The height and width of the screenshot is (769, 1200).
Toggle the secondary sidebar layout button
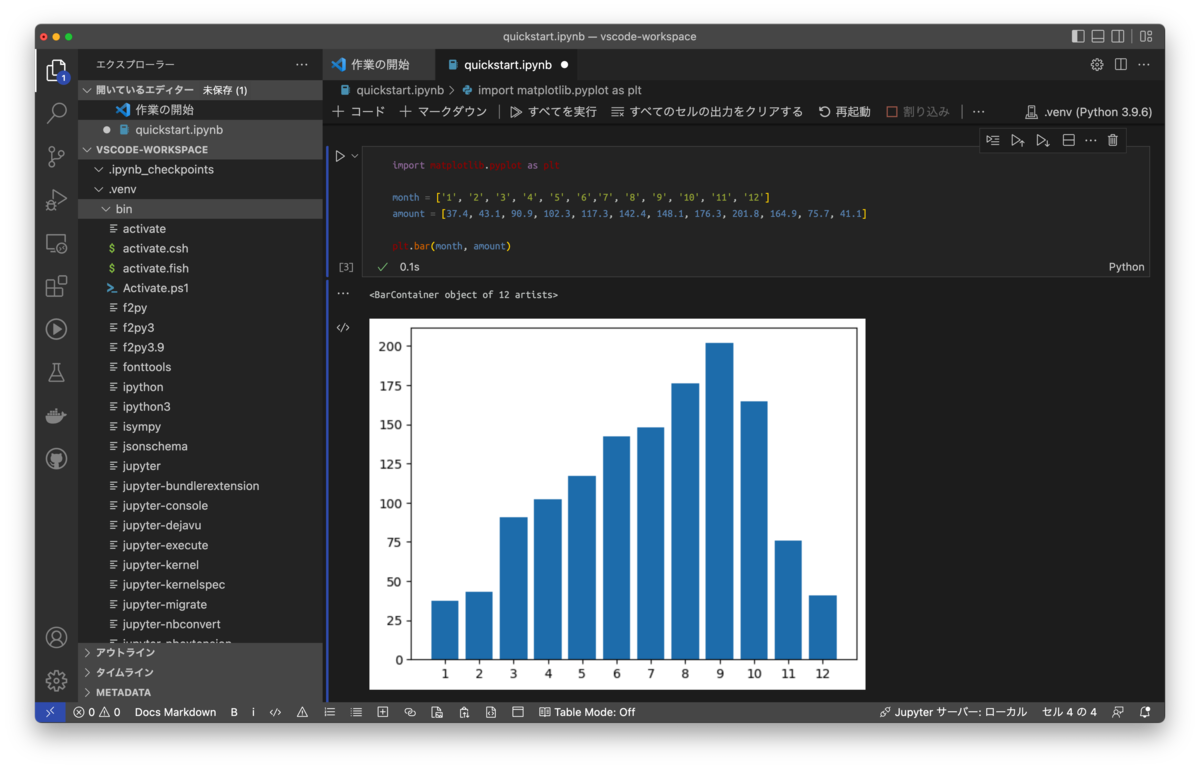(x=1118, y=36)
